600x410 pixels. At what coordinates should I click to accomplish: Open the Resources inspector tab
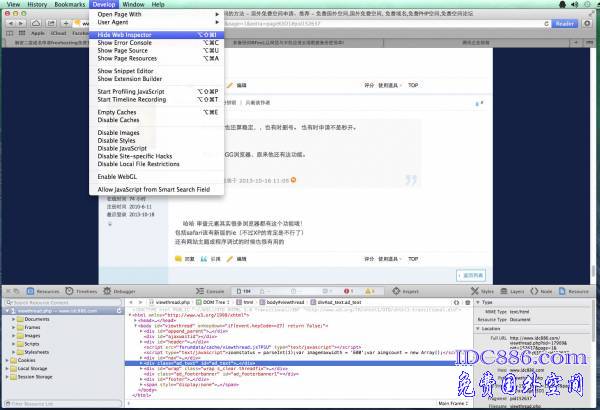tap(43, 291)
